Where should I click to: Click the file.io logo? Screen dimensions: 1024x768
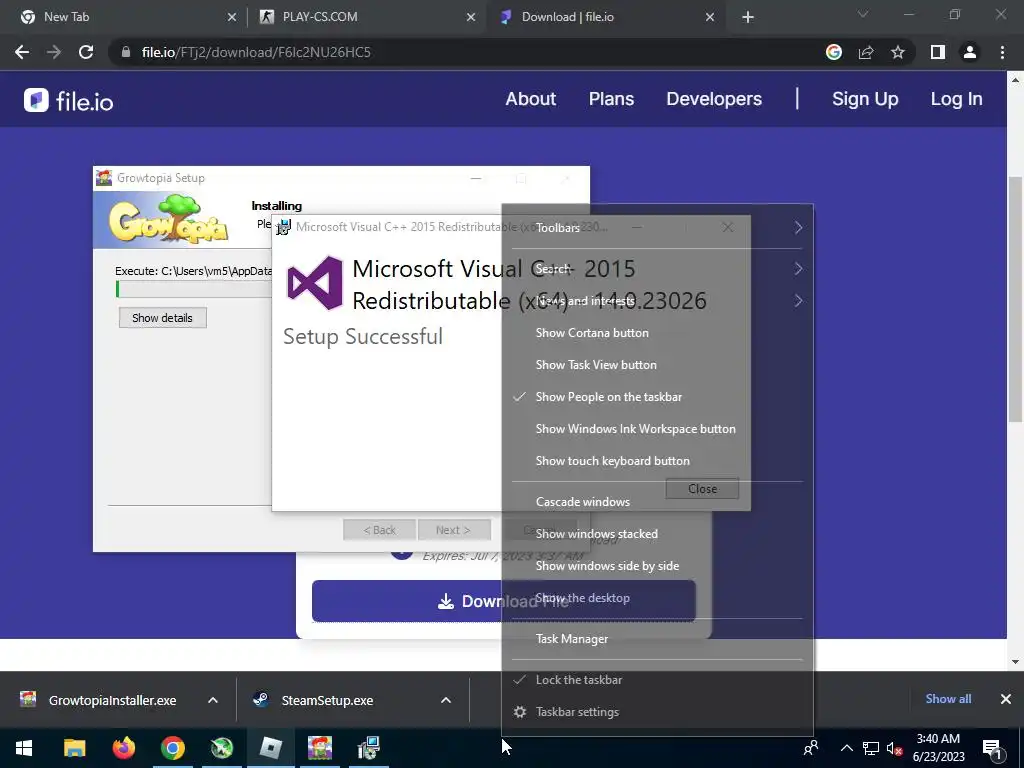click(x=69, y=101)
